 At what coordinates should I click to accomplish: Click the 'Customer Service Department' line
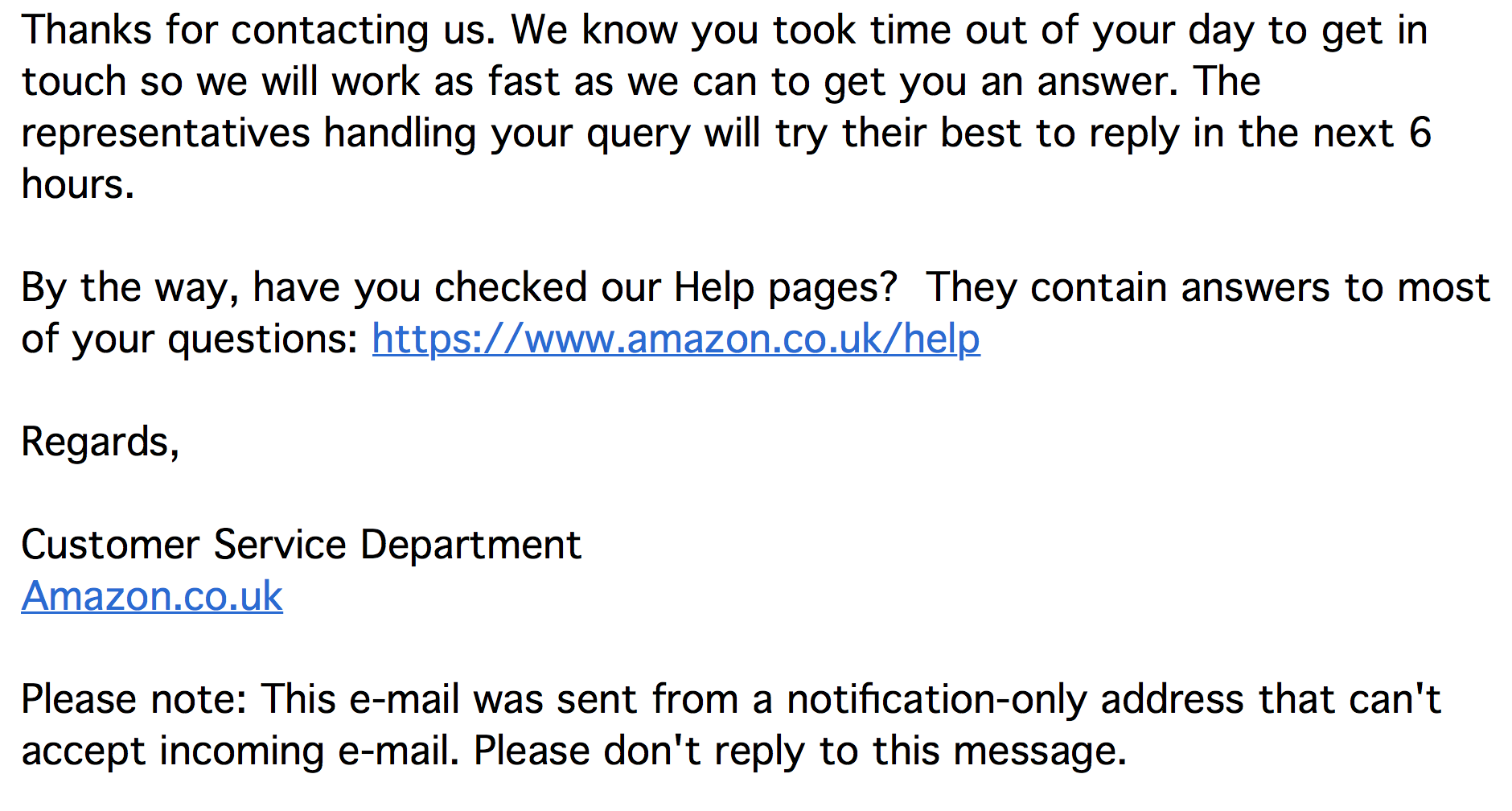(301, 545)
